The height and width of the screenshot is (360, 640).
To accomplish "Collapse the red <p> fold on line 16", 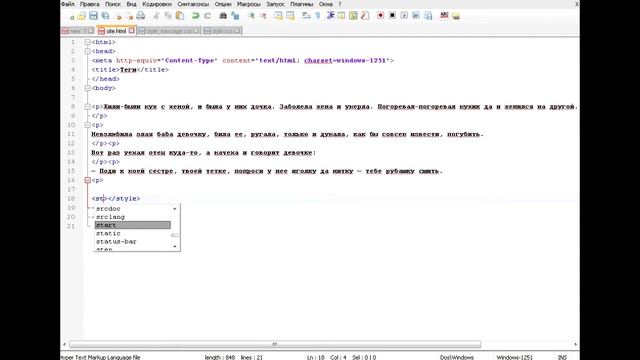I will [87, 180].
